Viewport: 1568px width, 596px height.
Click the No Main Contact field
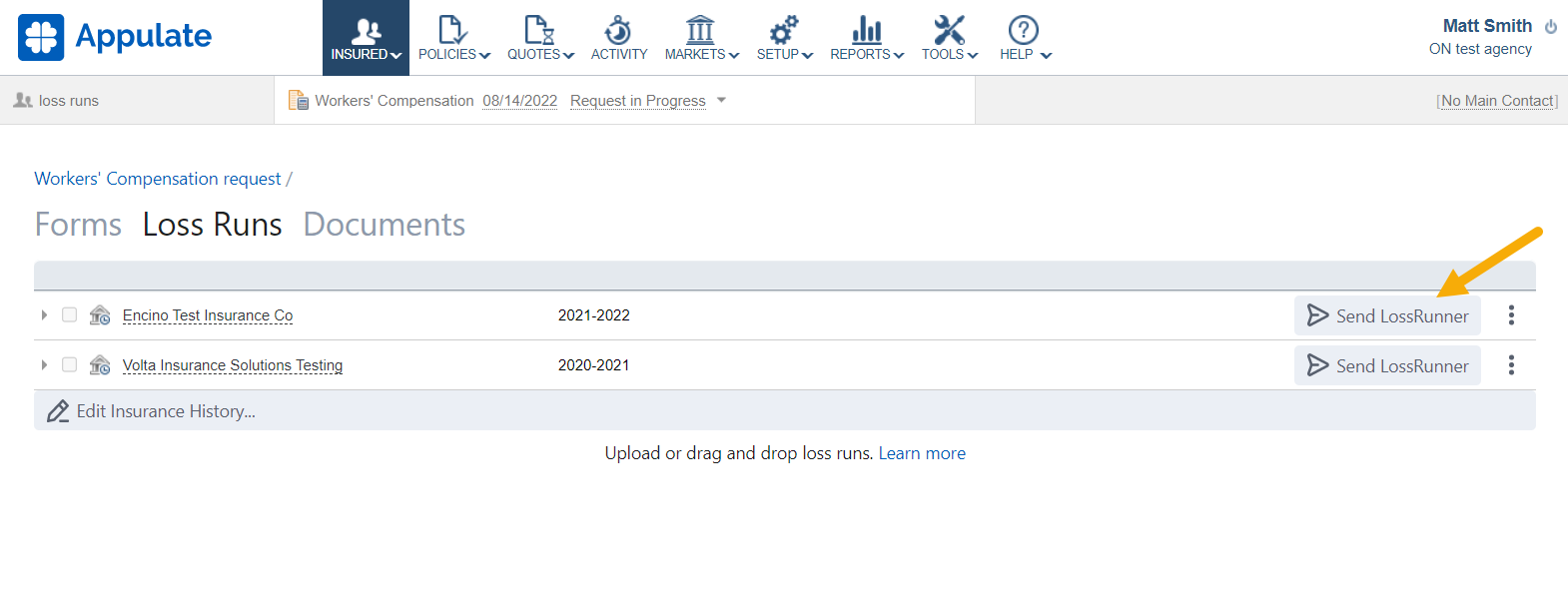pyautogui.click(x=1497, y=101)
